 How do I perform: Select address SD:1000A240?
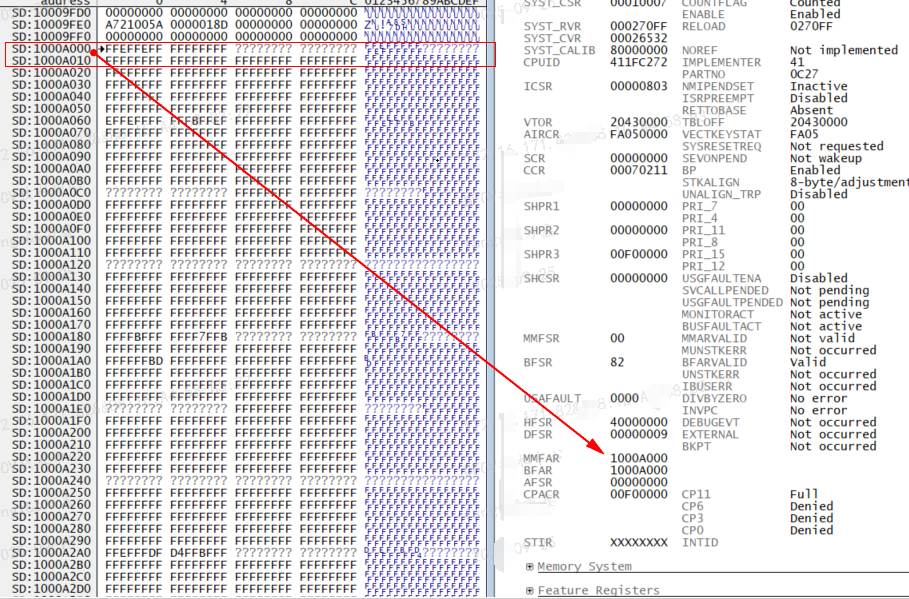pos(52,481)
